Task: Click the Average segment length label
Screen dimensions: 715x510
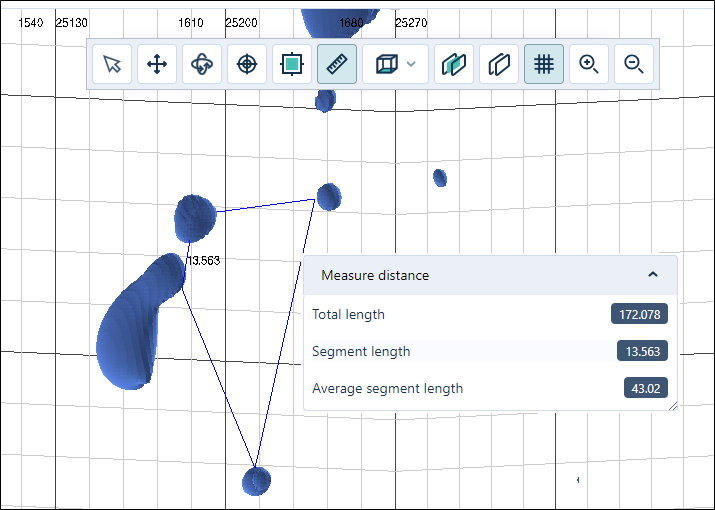Action: coord(388,388)
